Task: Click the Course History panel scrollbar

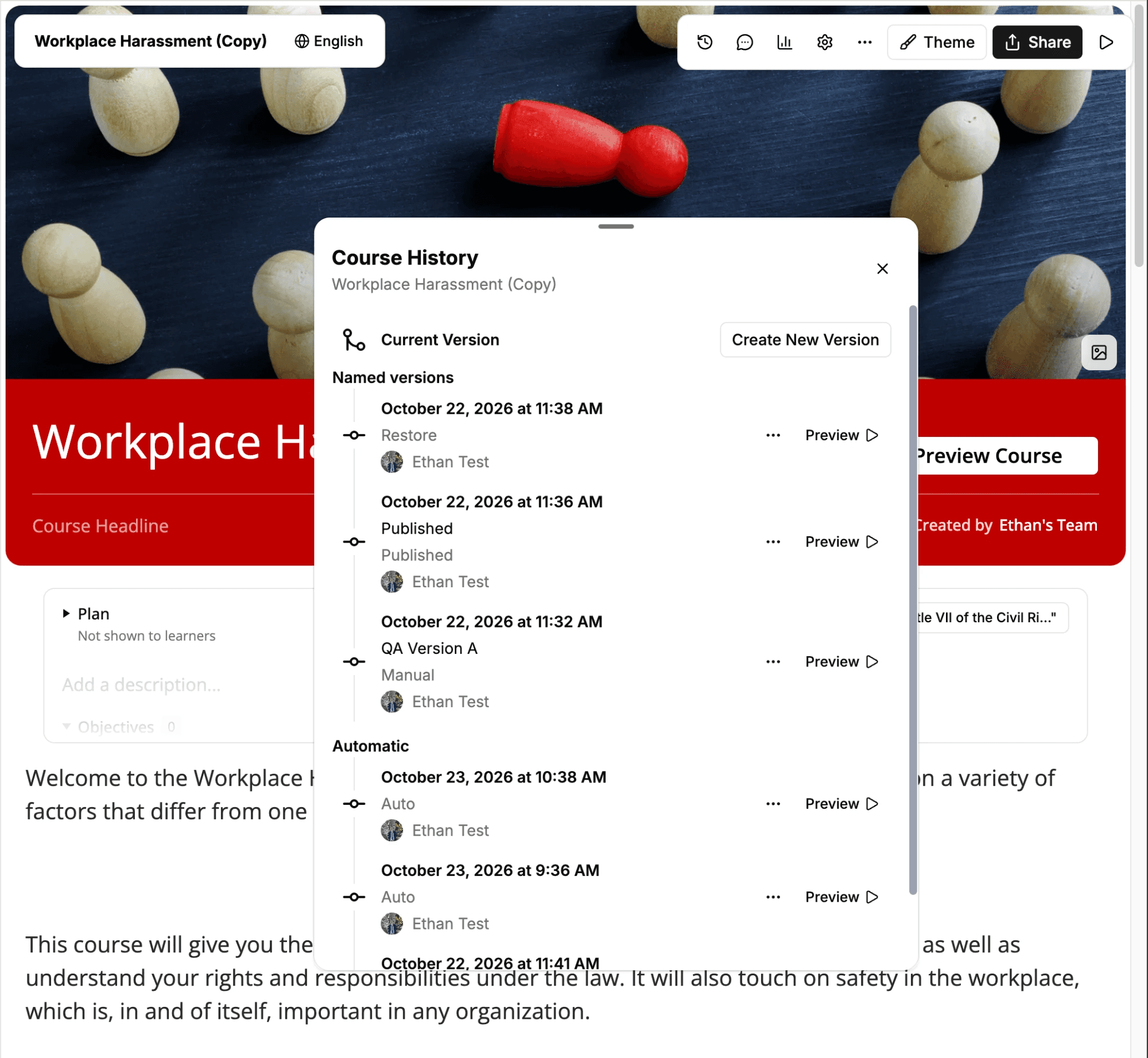Action: point(913,600)
